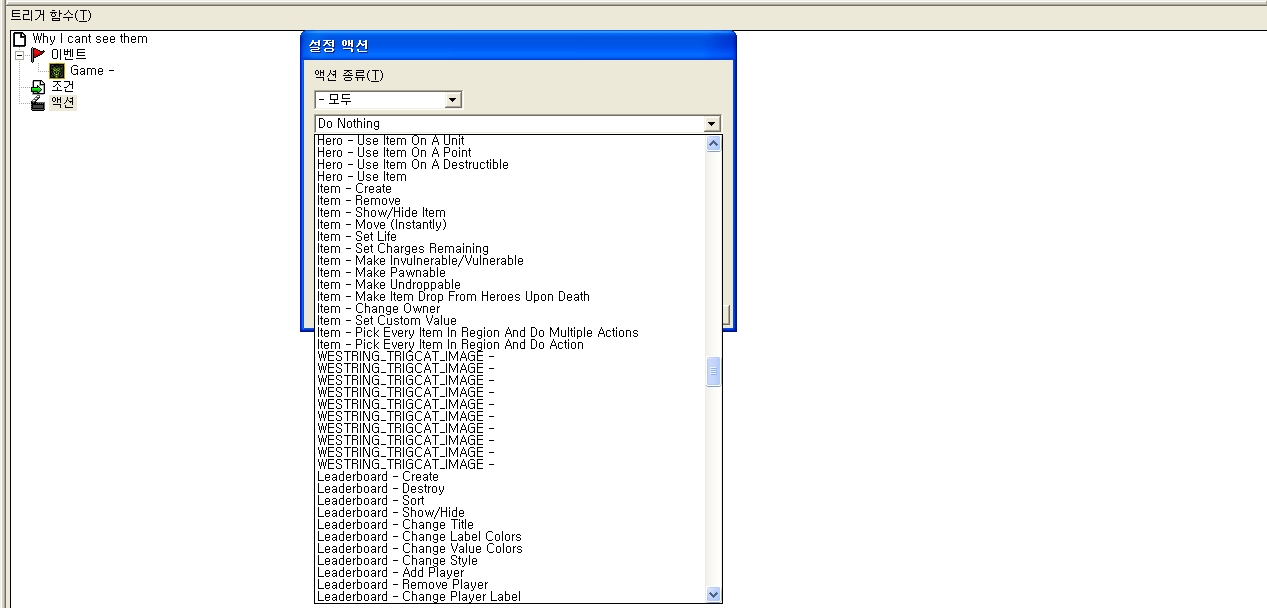Image resolution: width=1267 pixels, height=608 pixels.
Task: Click the list scrollbar up arrow
Action: coord(713,143)
